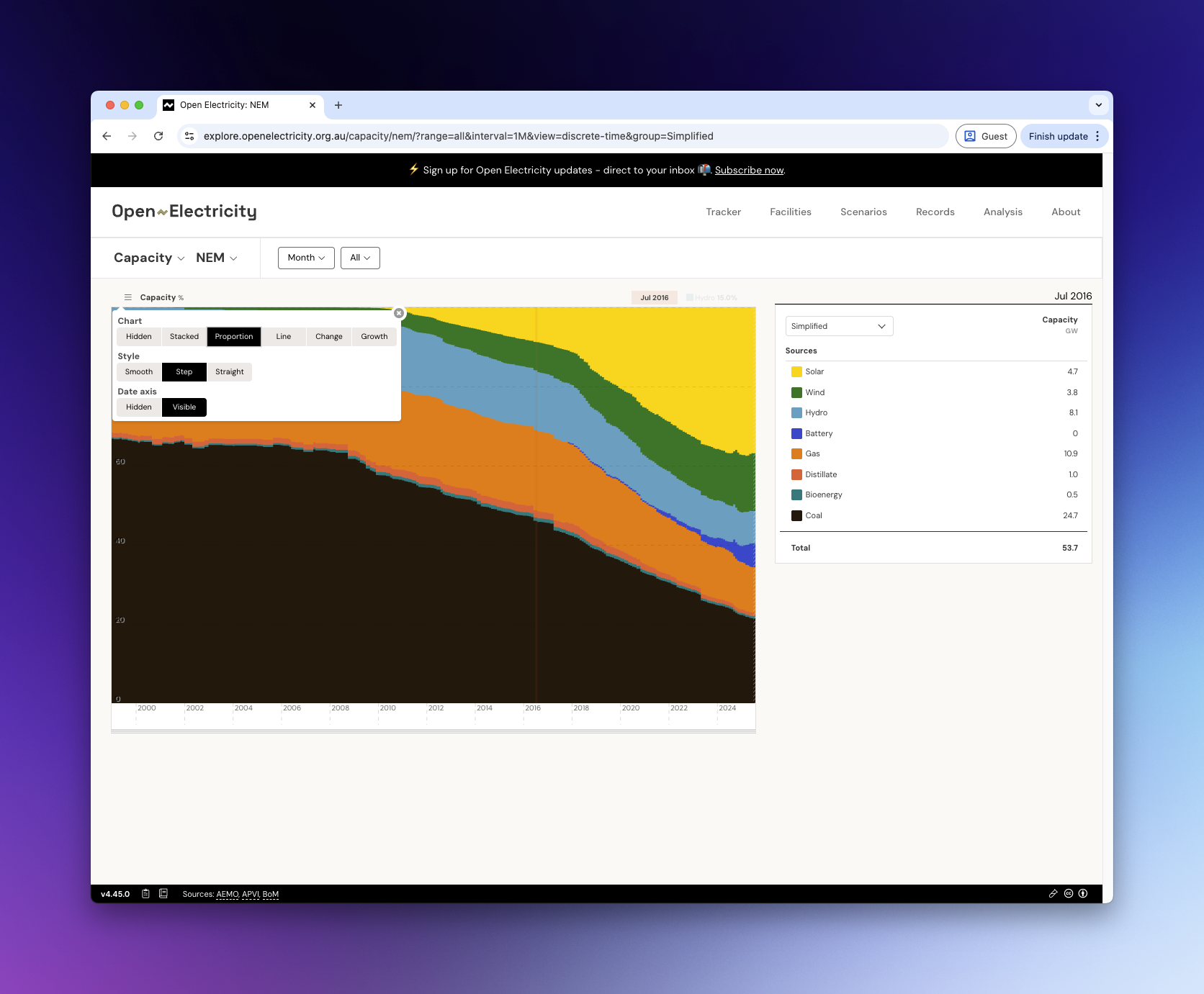
Task: Open Facilities in navigation
Action: 791,212
